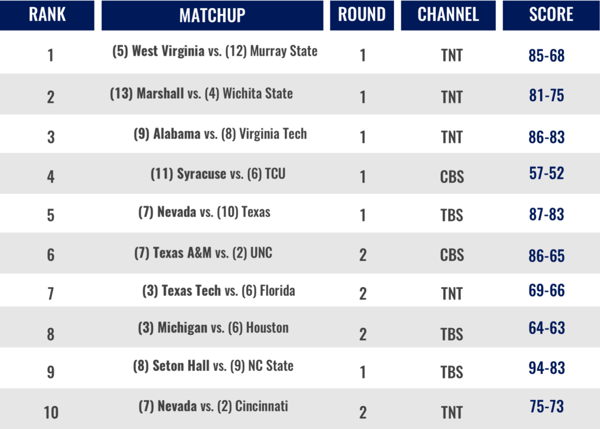The height and width of the screenshot is (429, 600).
Task: Click the CHANNEL column header
Action: 448,15
